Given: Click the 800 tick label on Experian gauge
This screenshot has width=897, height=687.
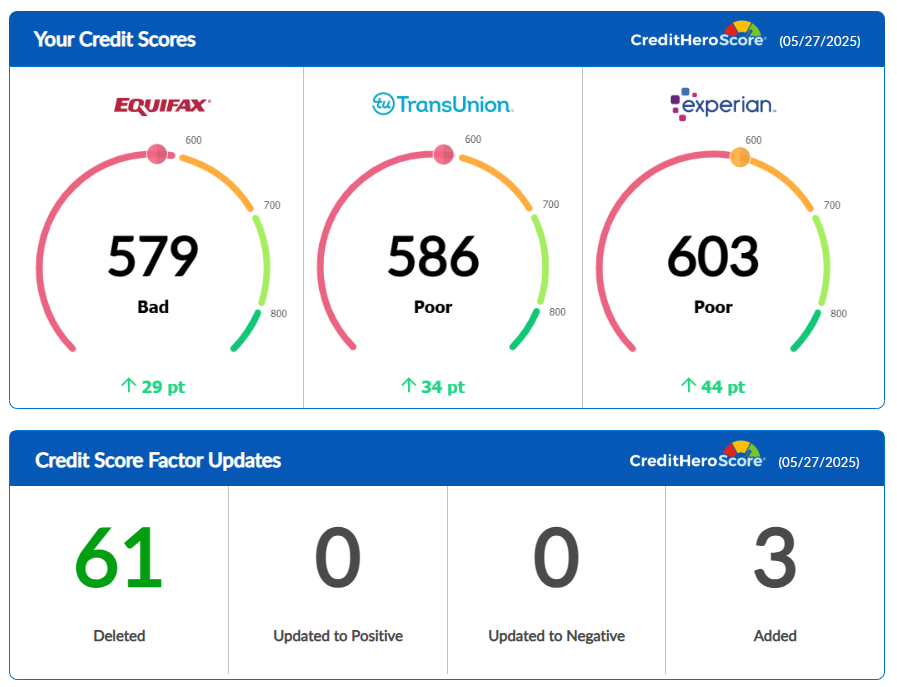Looking at the screenshot, I should point(839,313).
